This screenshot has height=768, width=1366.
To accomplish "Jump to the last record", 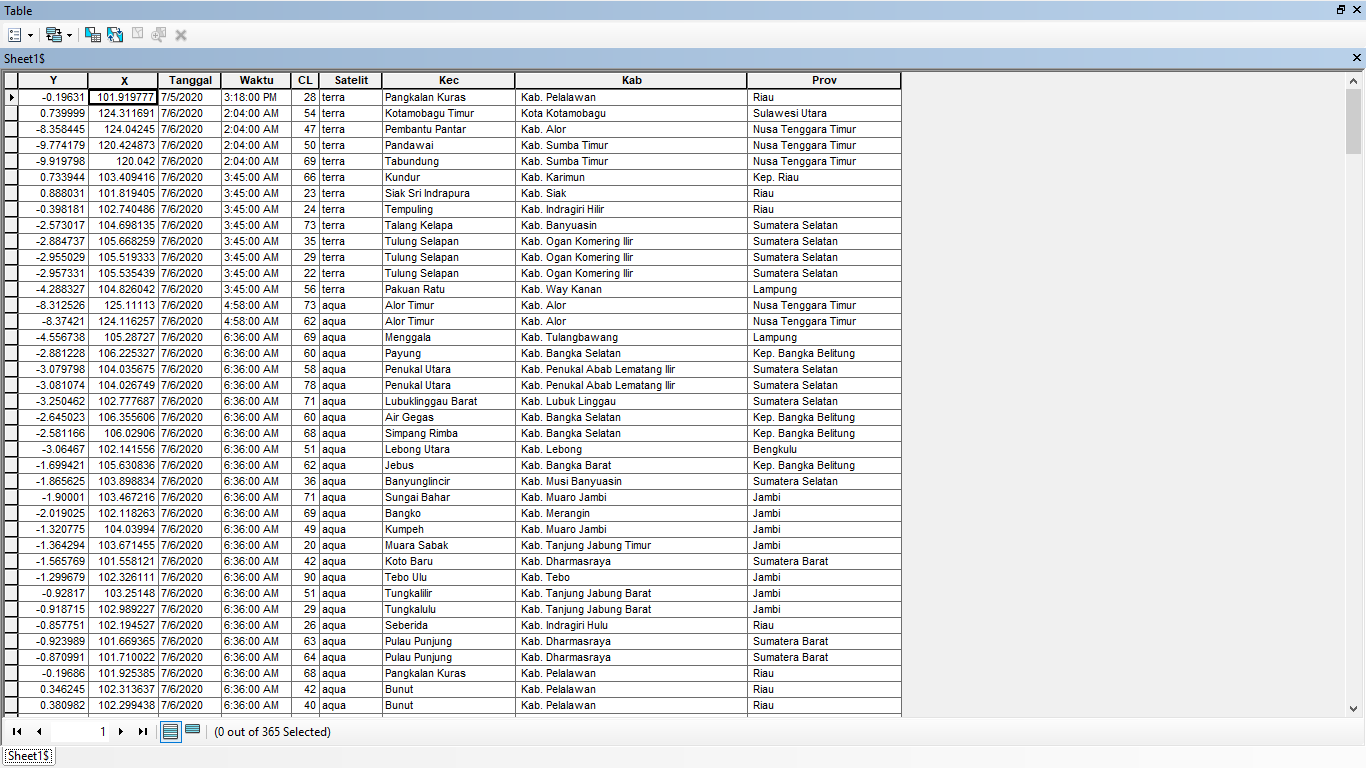I will pyautogui.click(x=142, y=732).
